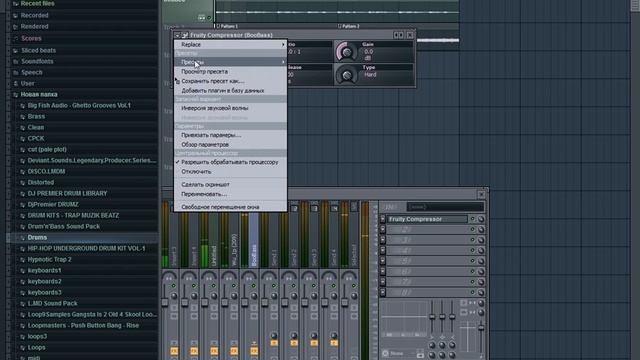Click the pan knob on the Send 1 track
Screen dimensions: 640x360
click(x=273, y=296)
